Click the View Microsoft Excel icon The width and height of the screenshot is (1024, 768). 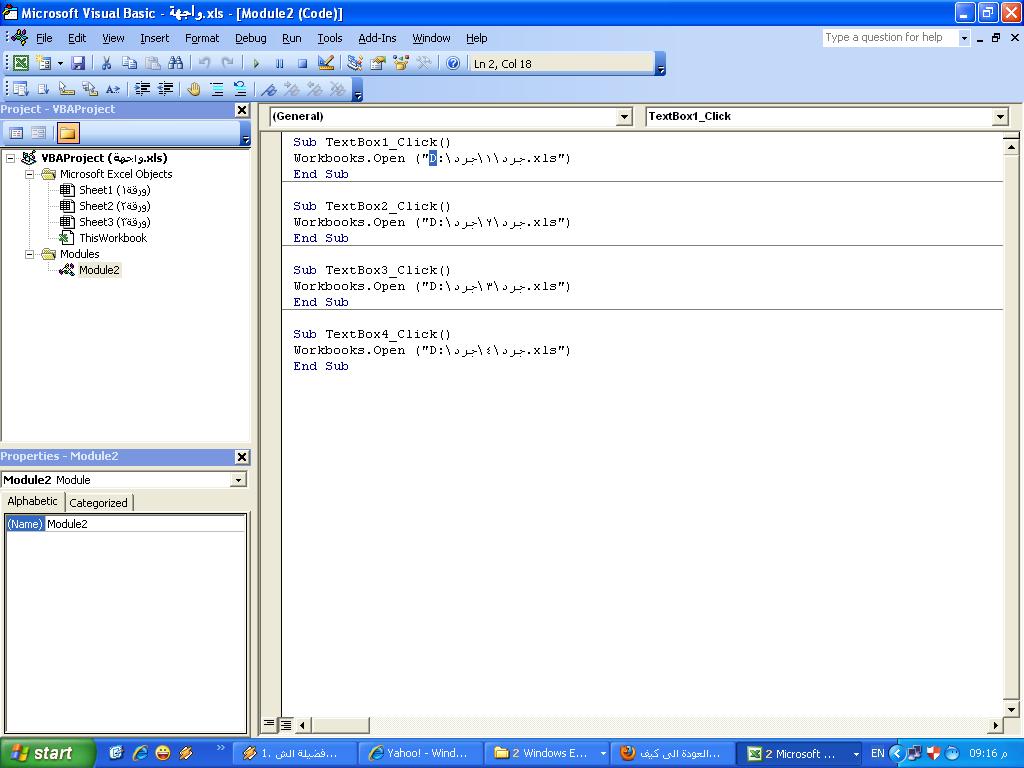point(21,63)
